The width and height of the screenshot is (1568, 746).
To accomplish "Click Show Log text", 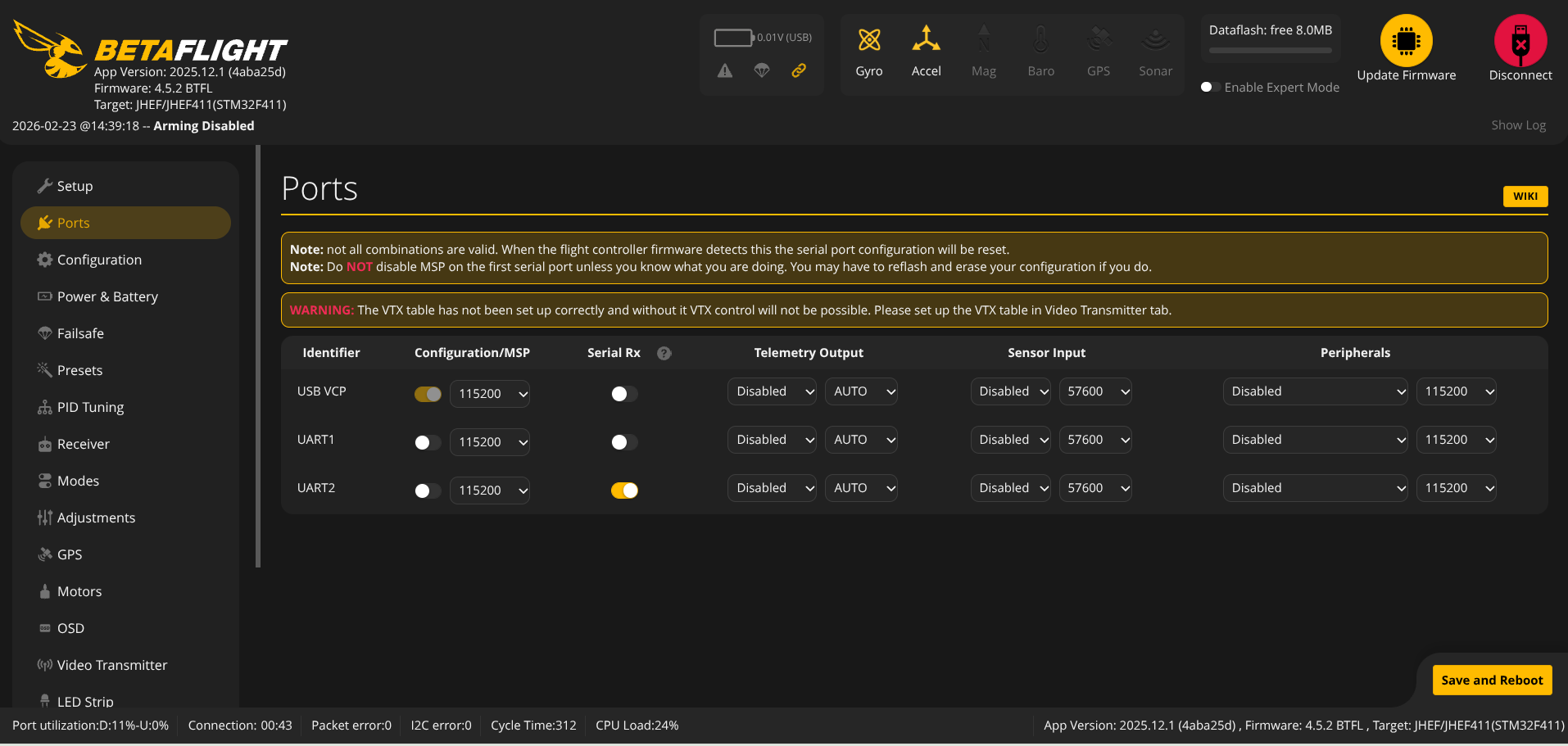I will tap(1518, 125).
